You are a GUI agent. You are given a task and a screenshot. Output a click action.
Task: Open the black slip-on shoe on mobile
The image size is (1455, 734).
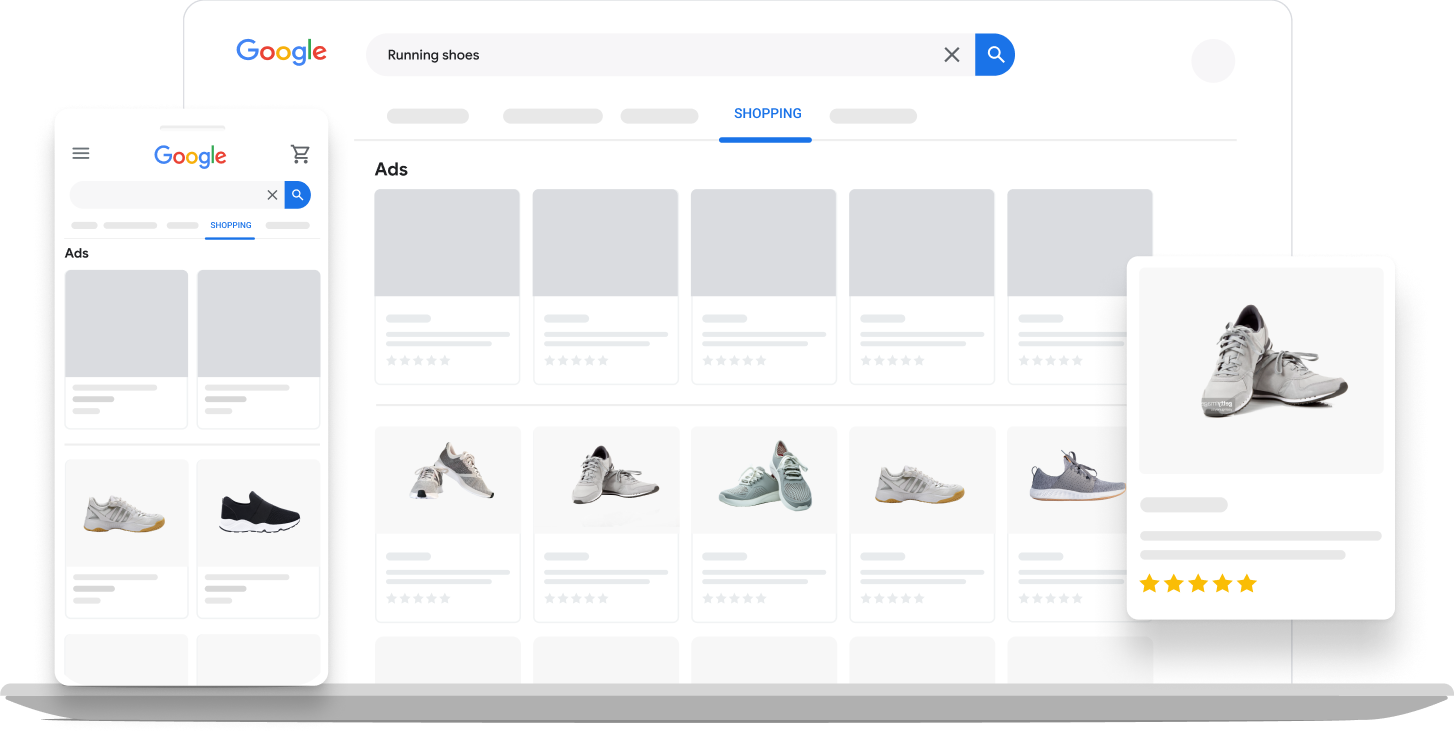click(x=259, y=513)
